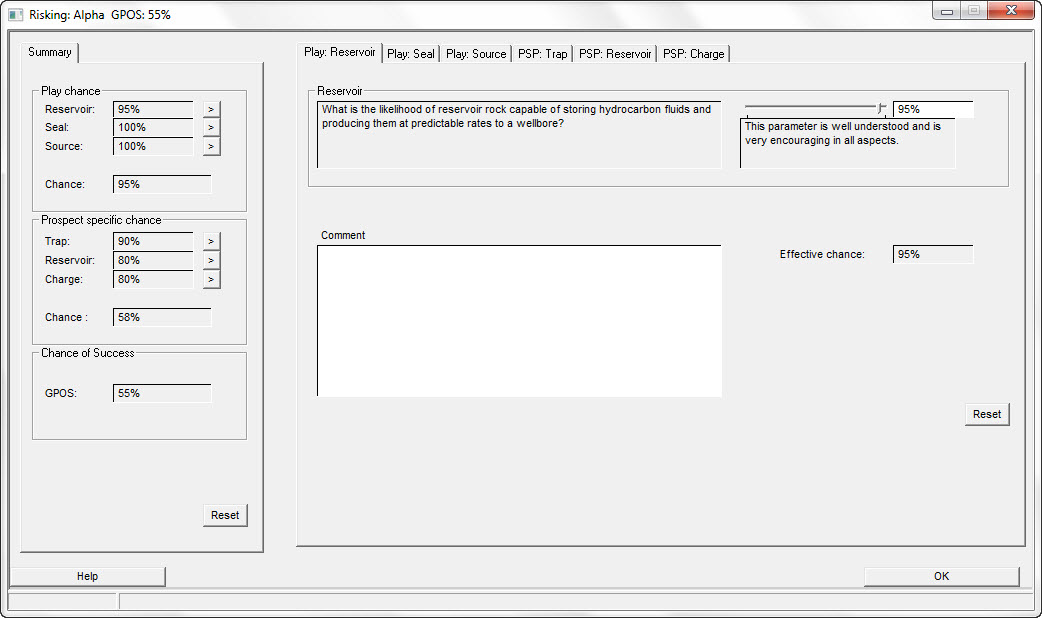Go to the PSP: Reservoir tab
The height and width of the screenshot is (618, 1042).
tap(615, 54)
